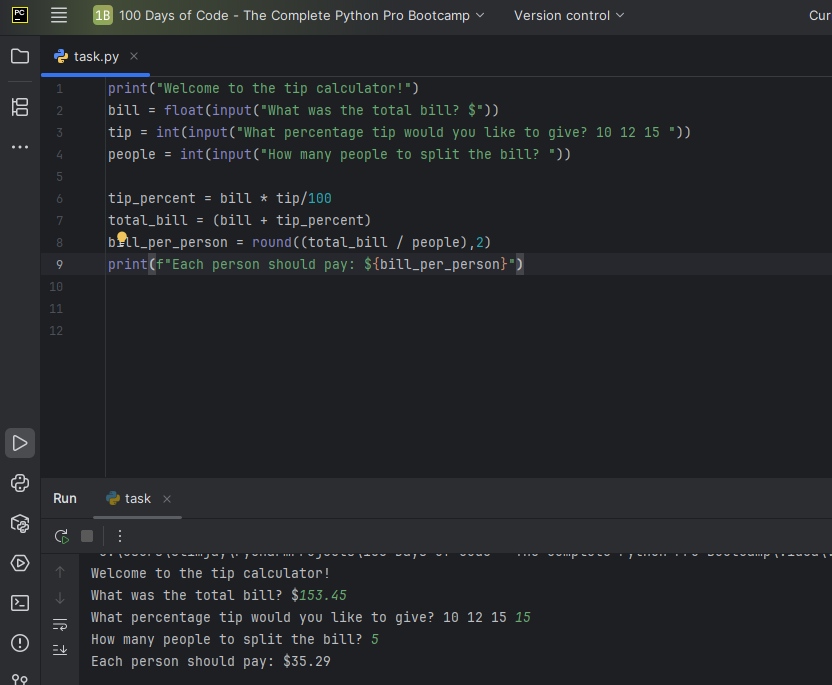Image resolution: width=832 pixels, height=685 pixels.
Task: Toggle soft-wrap in Run console
Action: 60,624
